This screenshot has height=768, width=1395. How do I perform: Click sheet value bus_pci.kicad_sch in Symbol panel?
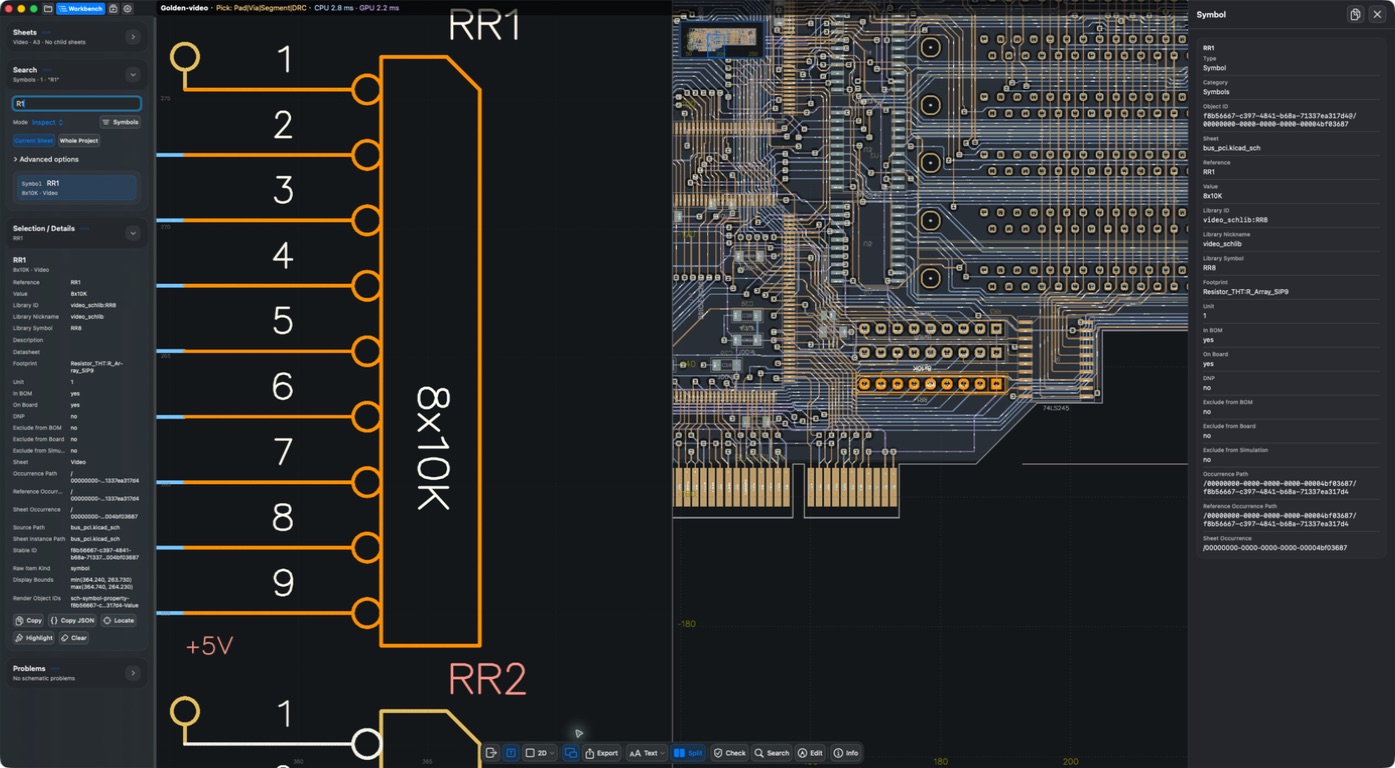1231,148
